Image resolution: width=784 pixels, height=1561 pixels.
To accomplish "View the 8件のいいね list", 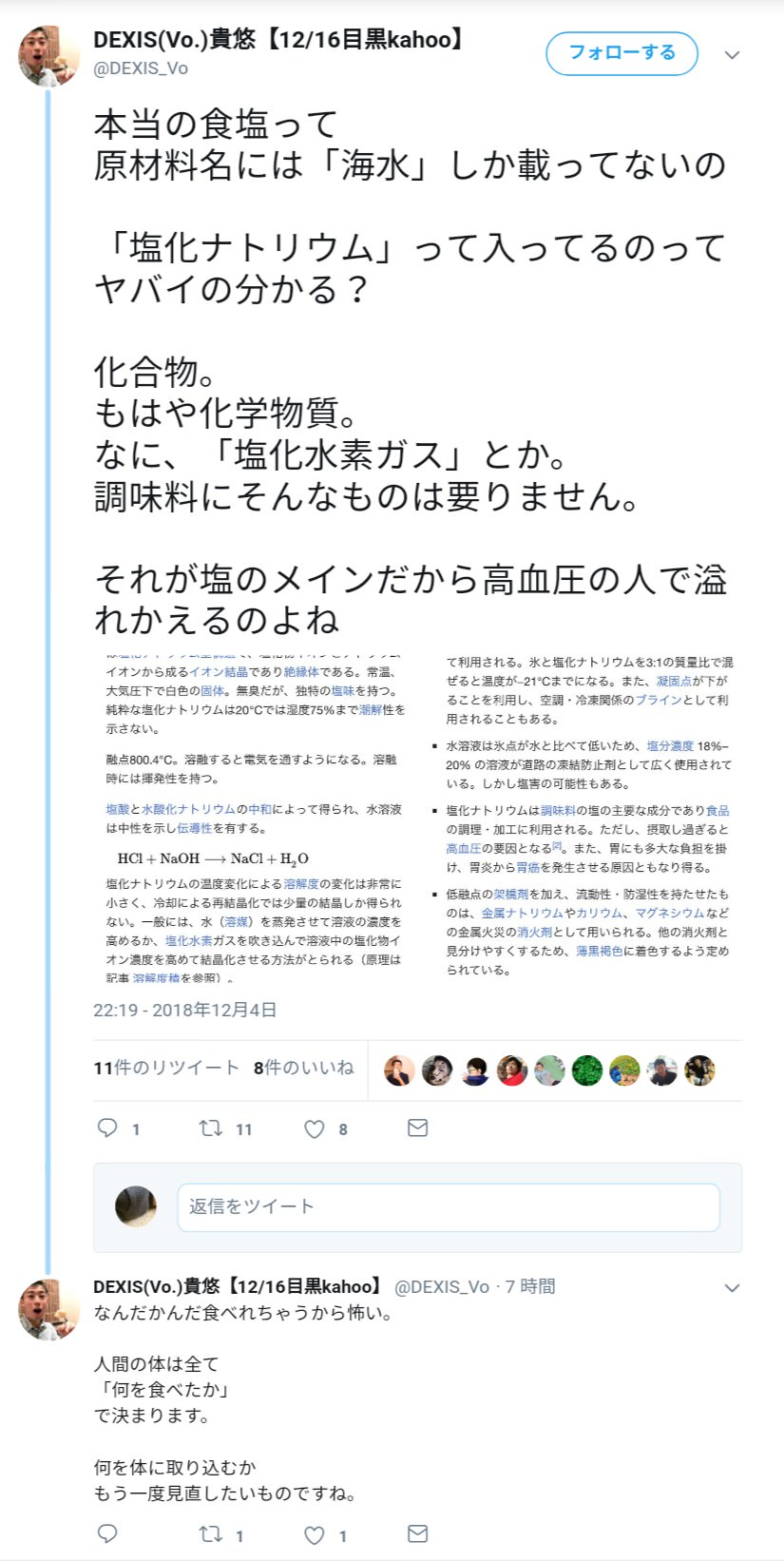I will [x=303, y=1068].
